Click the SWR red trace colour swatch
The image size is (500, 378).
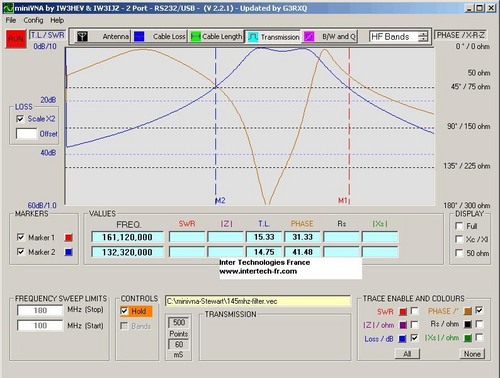403,312
